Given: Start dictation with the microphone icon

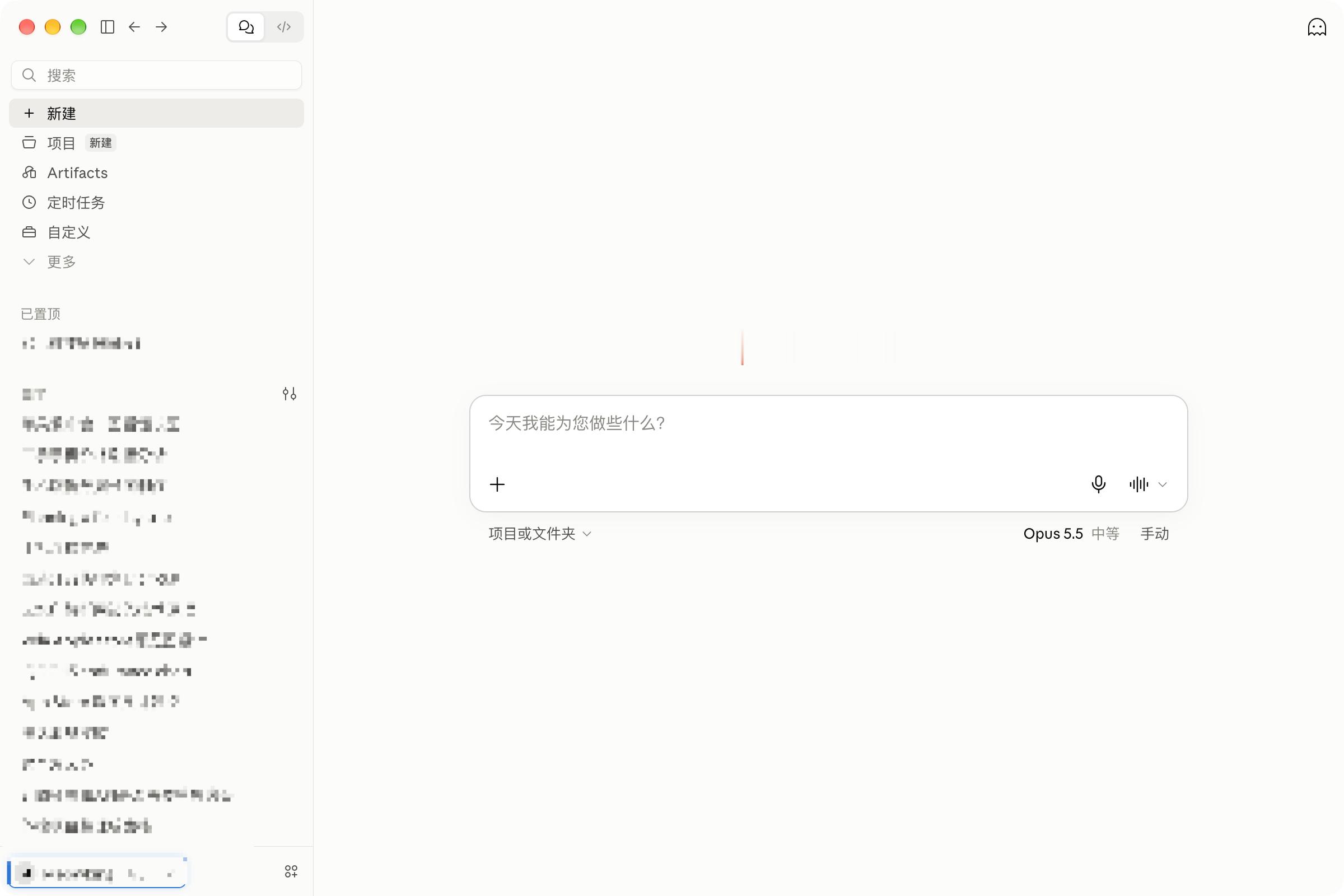Looking at the screenshot, I should (x=1098, y=484).
